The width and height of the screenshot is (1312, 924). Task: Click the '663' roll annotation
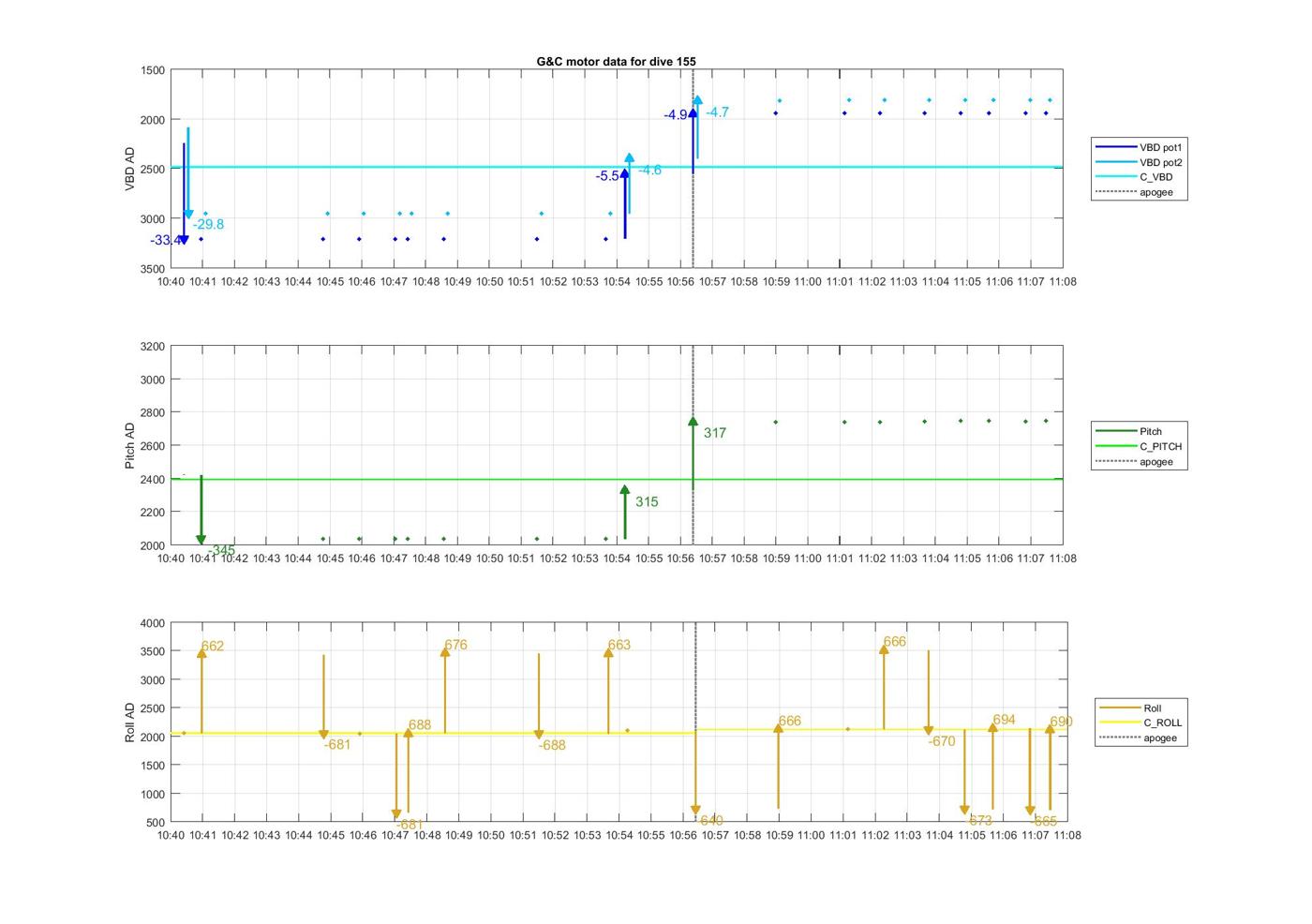619,645
